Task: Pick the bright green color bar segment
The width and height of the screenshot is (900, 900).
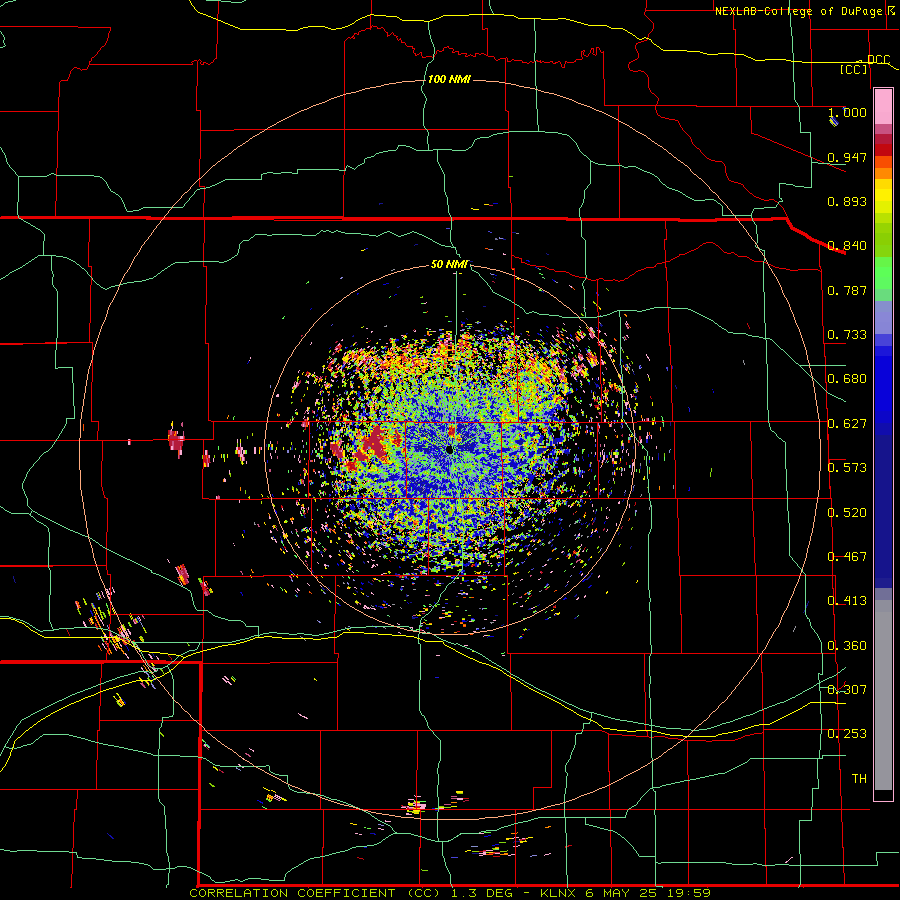Action: (883, 273)
